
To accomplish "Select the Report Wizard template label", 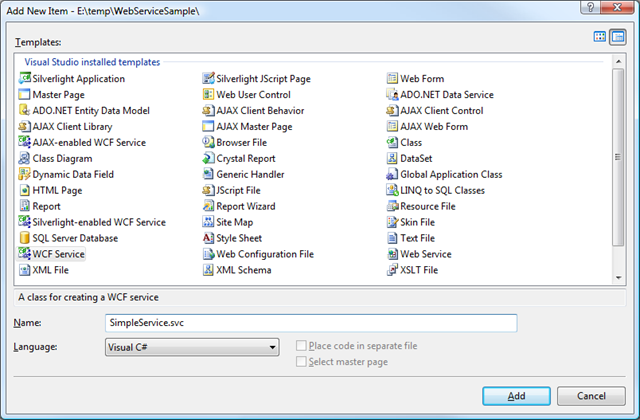I will [246, 206].
